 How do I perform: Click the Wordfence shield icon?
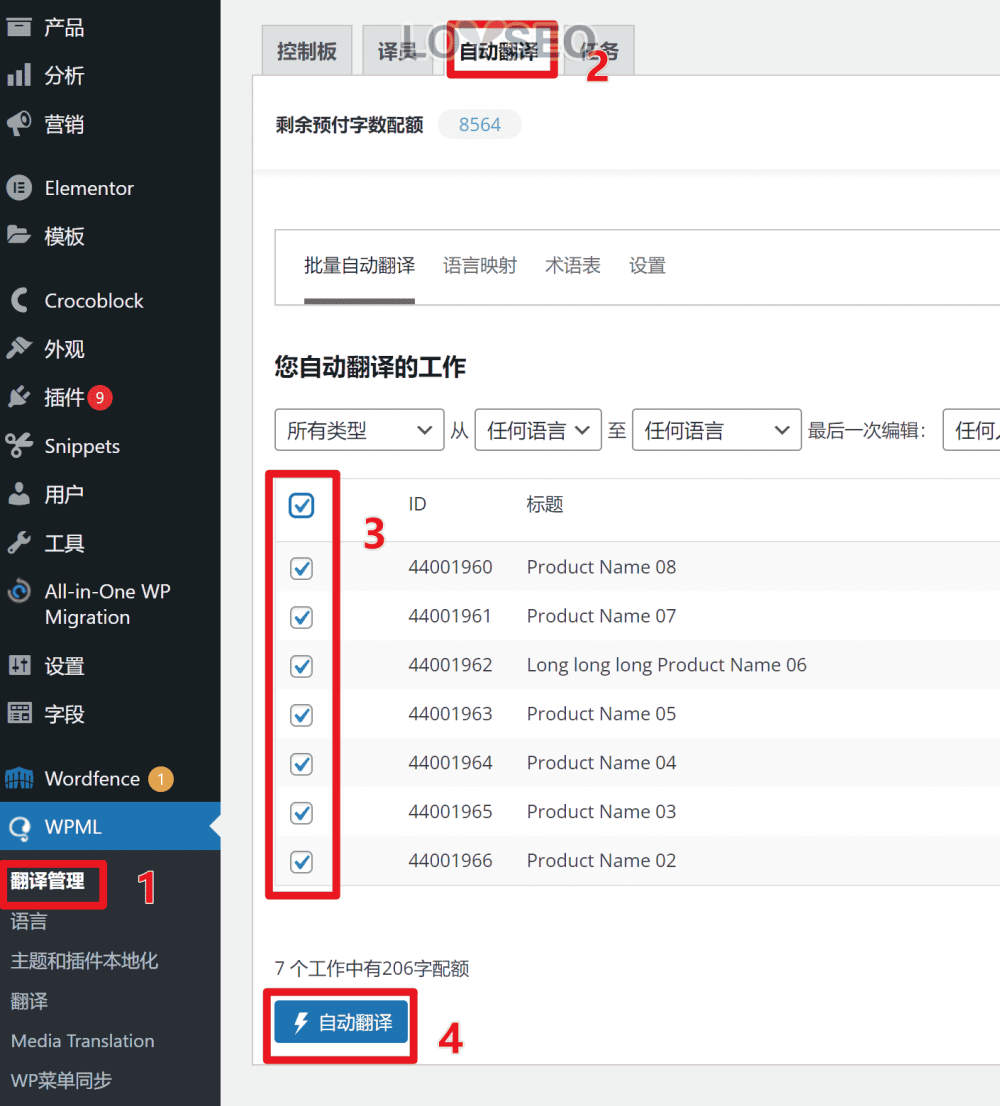tap(19, 778)
